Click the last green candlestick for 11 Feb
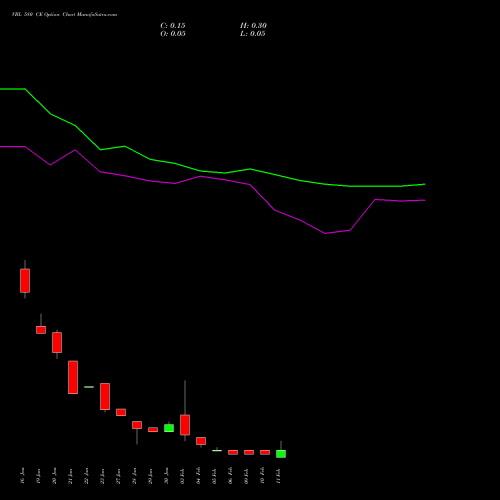 coord(281,454)
